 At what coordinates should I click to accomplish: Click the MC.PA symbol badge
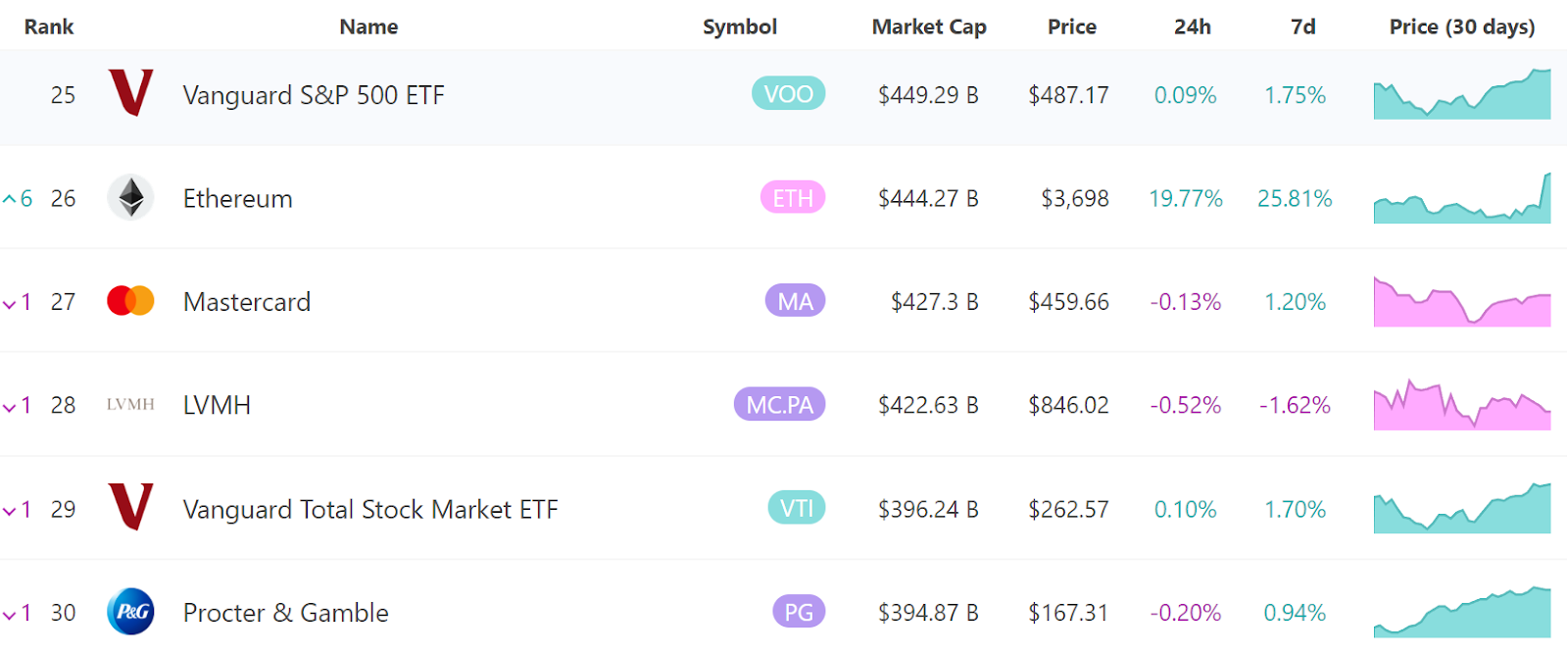tap(780, 404)
